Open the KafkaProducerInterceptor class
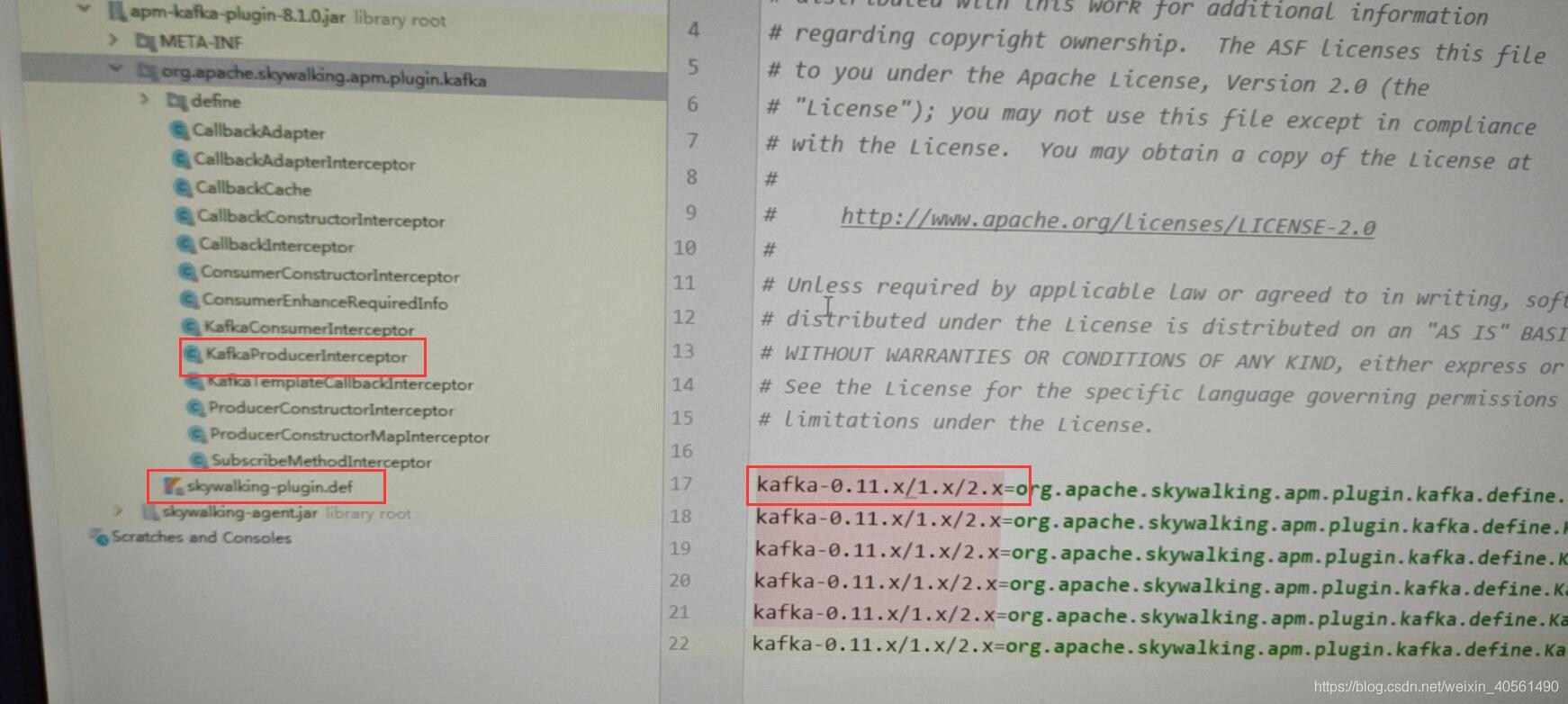 pyautogui.click(x=306, y=355)
